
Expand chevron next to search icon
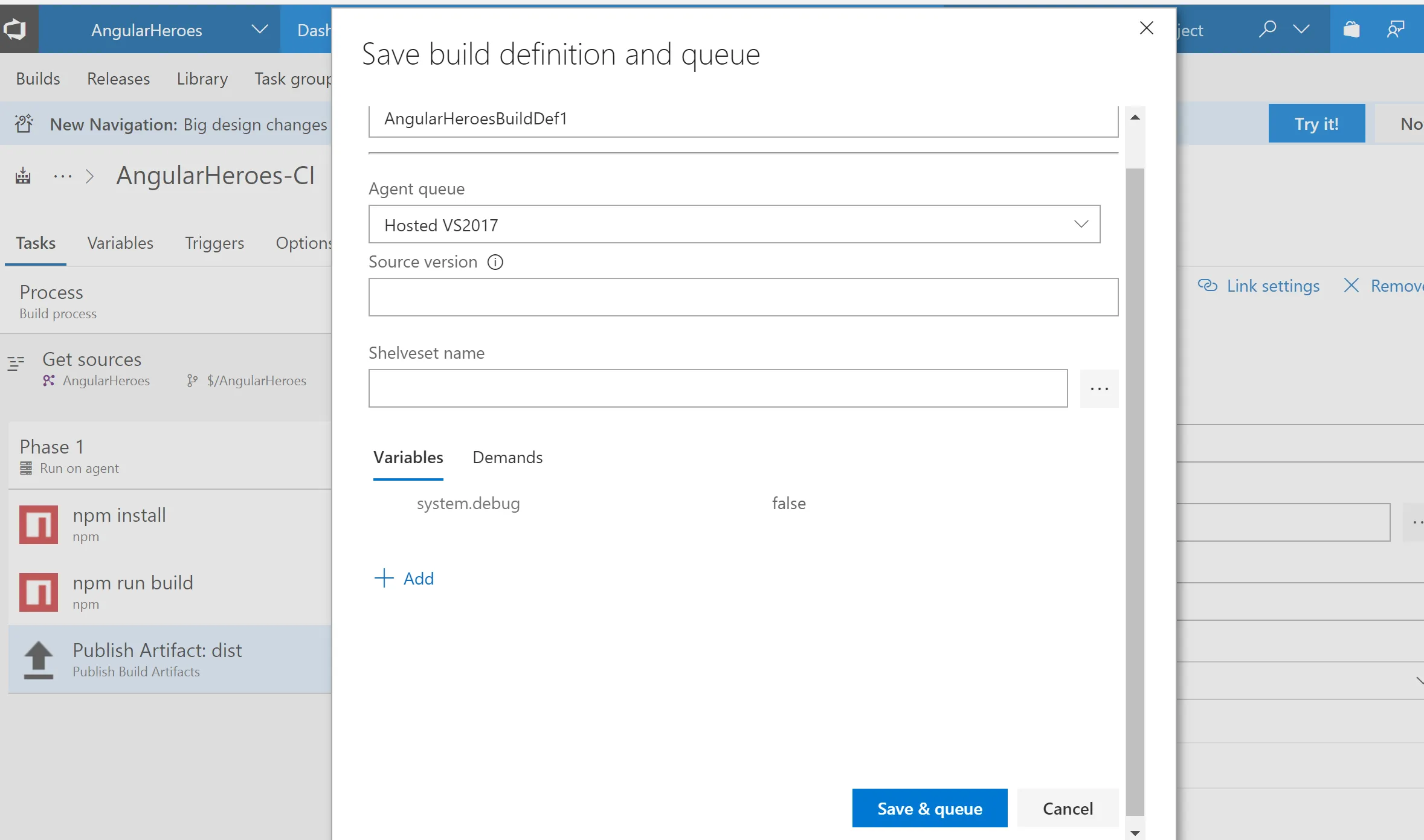pos(1301,29)
